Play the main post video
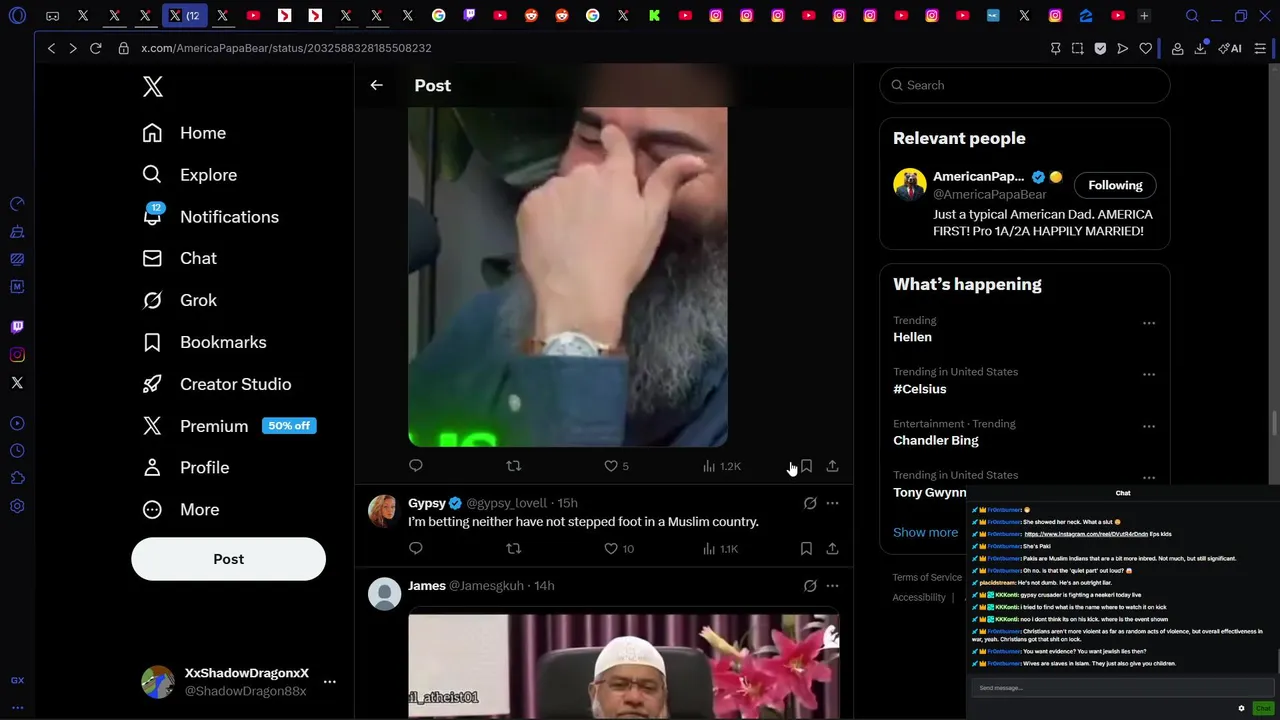The height and width of the screenshot is (720, 1280). pyautogui.click(x=567, y=276)
